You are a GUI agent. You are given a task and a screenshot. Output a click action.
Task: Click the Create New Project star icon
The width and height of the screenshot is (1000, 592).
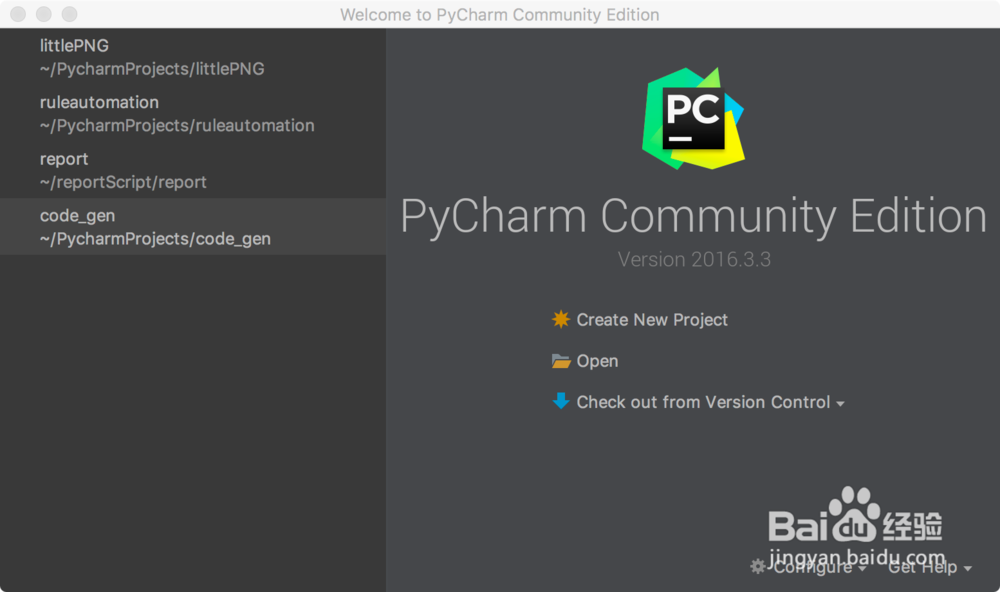563,320
